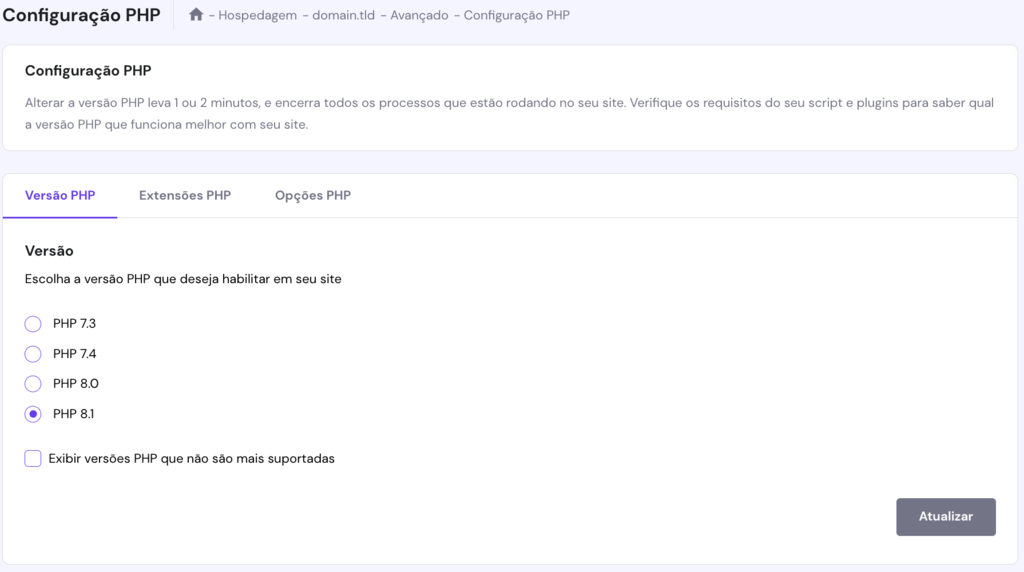Click Configuração PHP breadcrumb item
This screenshot has width=1024, height=572.
coord(517,15)
